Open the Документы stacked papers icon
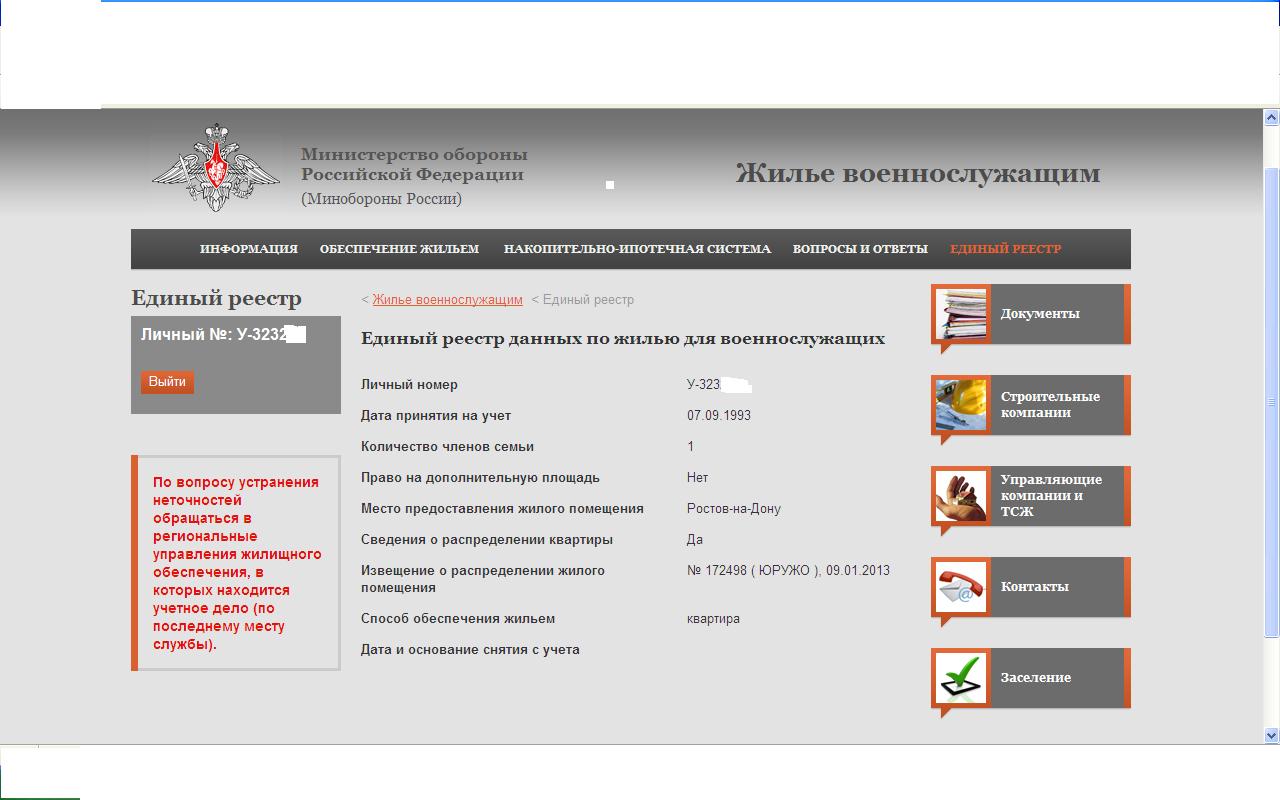Viewport: 1280px width, 800px height. coord(961,314)
